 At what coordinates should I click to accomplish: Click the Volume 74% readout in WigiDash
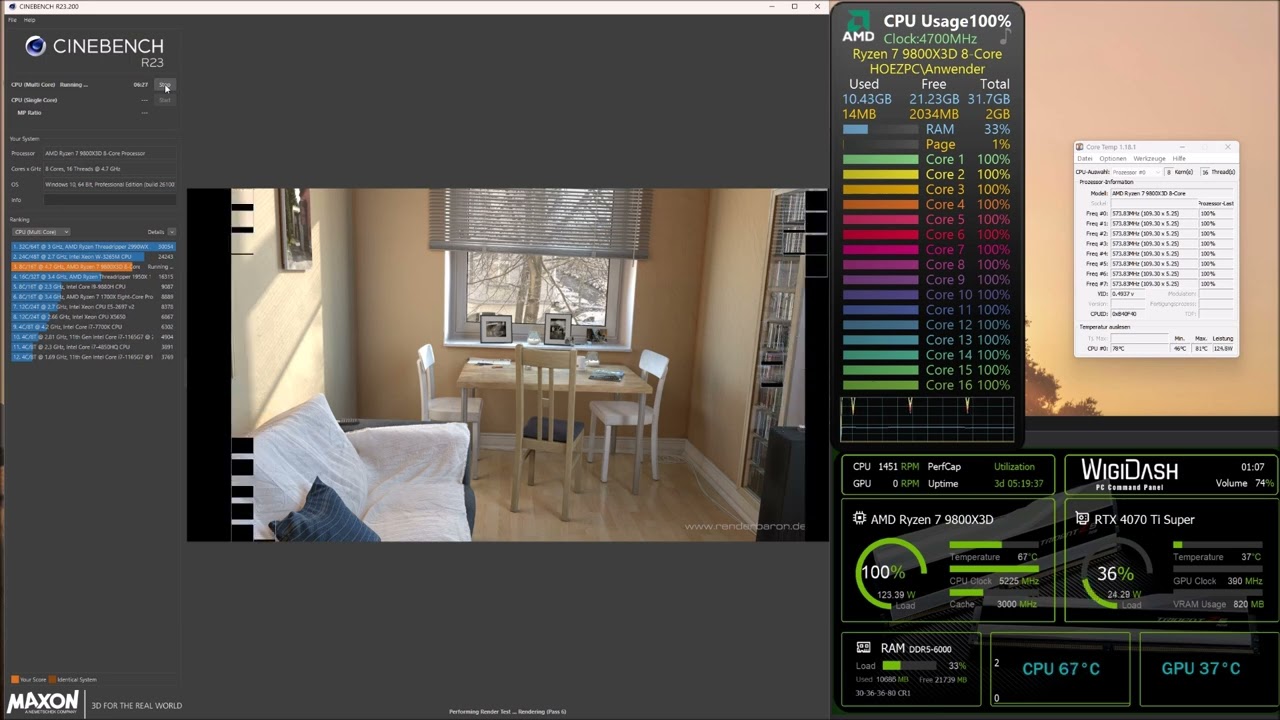pyautogui.click(x=1245, y=483)
